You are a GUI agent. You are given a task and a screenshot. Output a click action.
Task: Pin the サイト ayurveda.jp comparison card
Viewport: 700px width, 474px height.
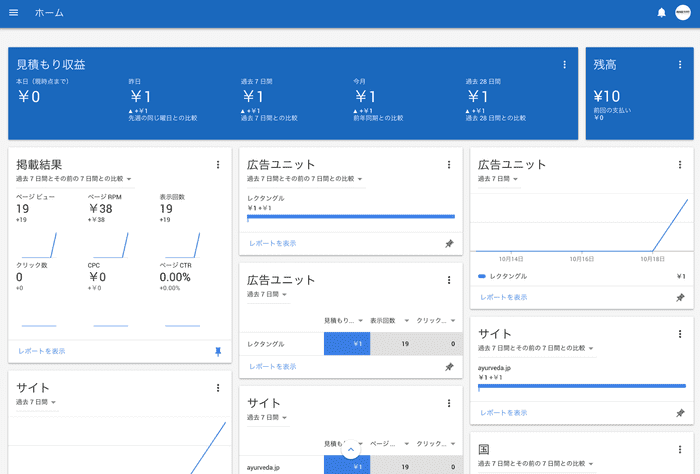680,413
